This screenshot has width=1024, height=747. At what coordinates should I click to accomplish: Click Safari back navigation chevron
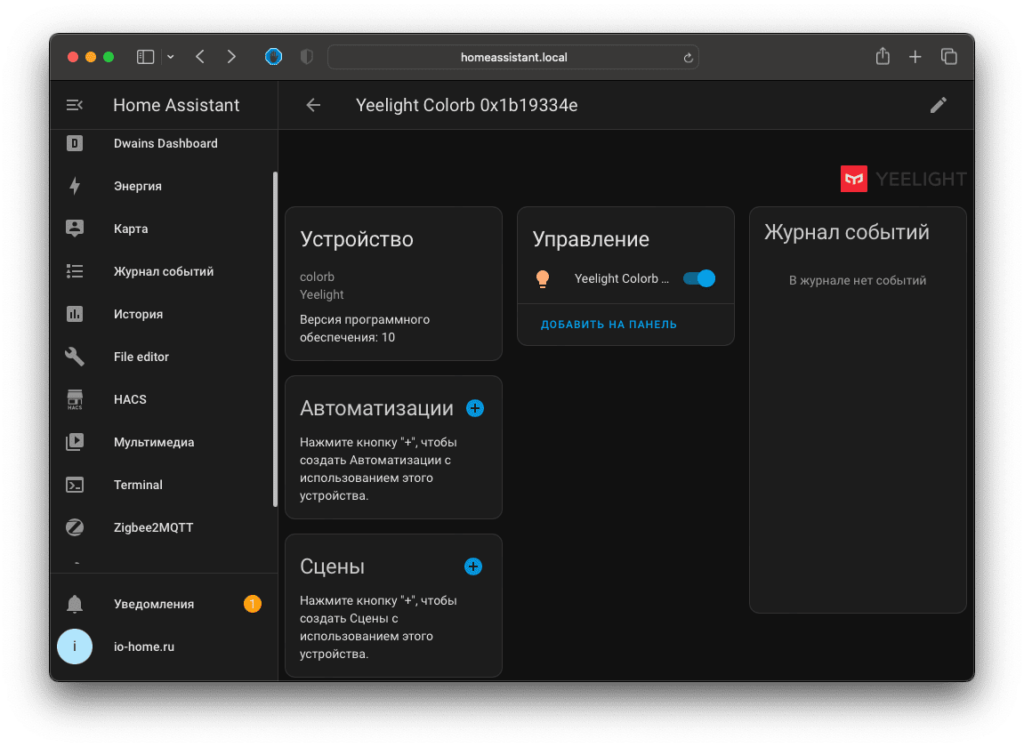[200, 57]
